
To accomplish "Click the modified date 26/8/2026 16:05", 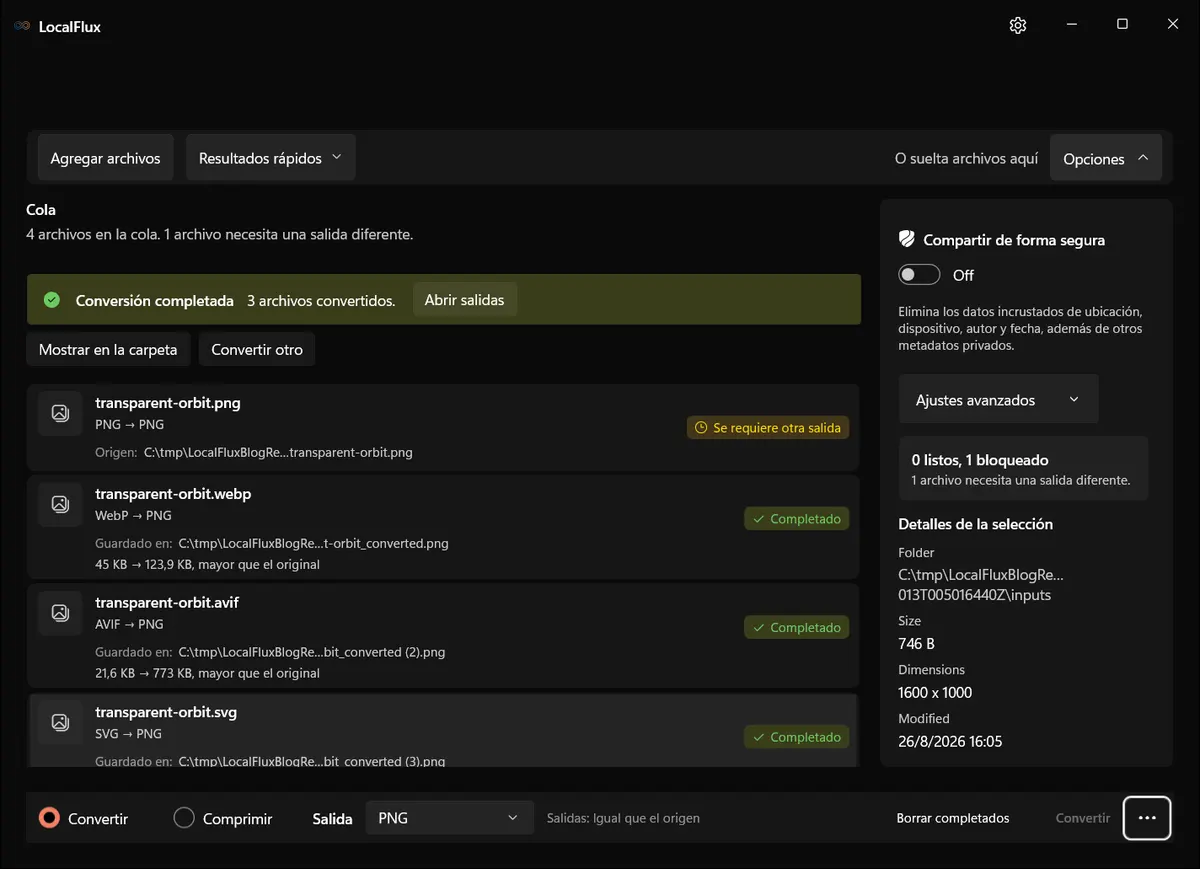I will [x=950, y=741].
